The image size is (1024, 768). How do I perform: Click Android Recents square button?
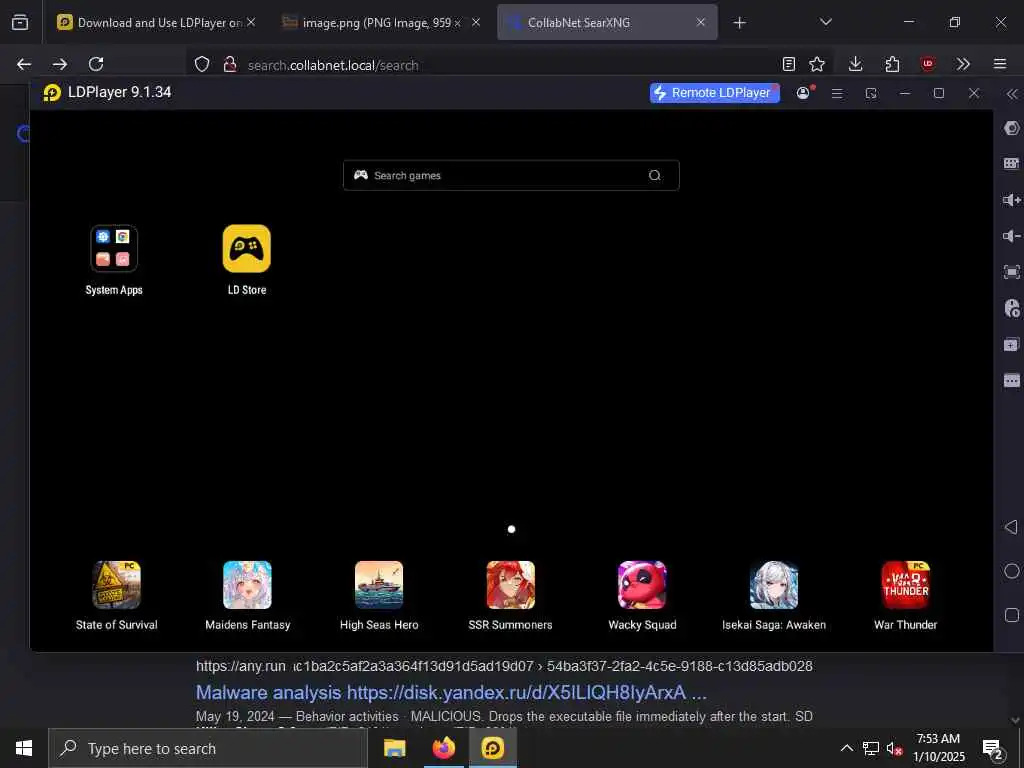click(x=1012, y=615)
